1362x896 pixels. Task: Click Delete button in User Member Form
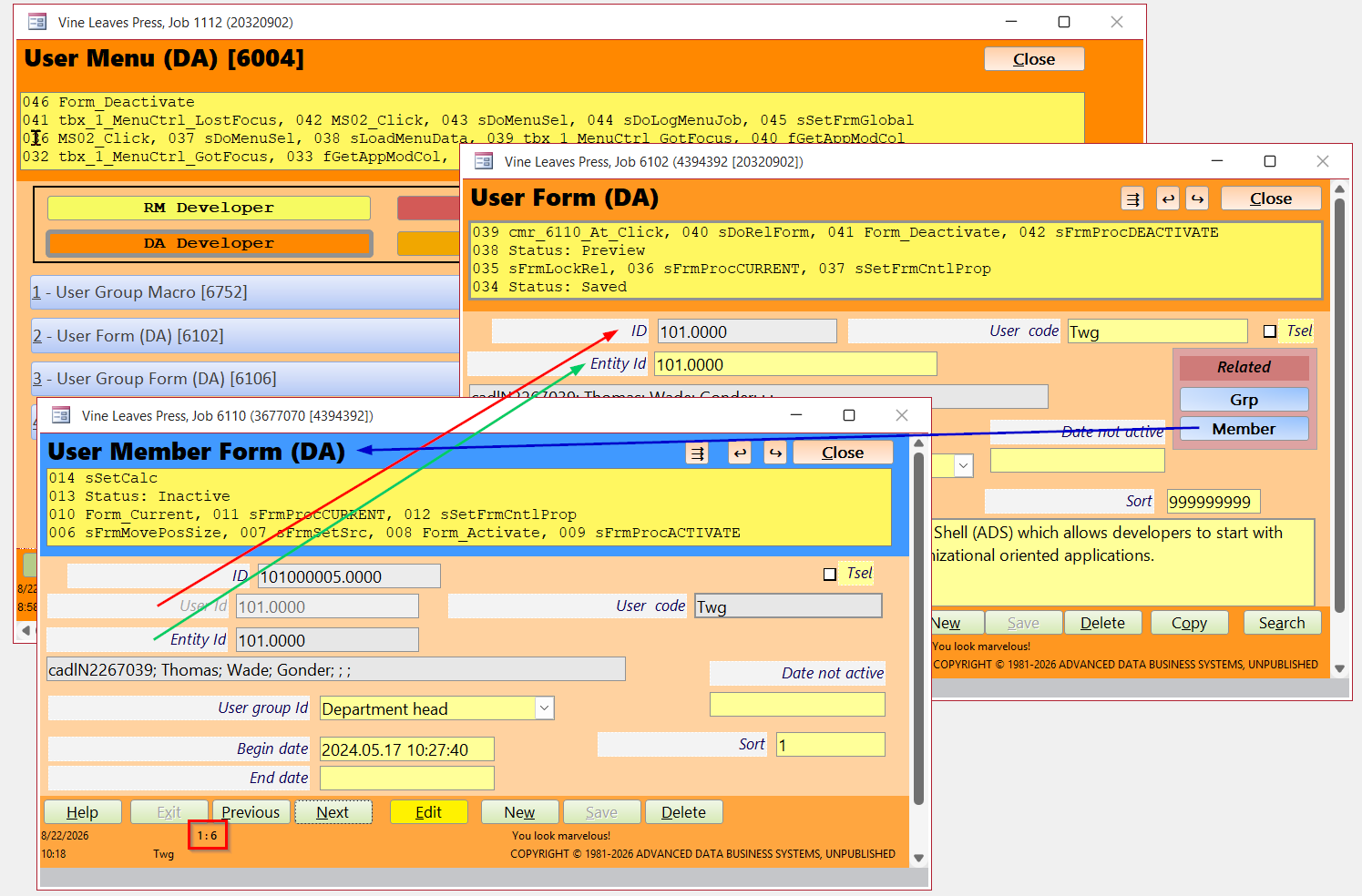683,812
